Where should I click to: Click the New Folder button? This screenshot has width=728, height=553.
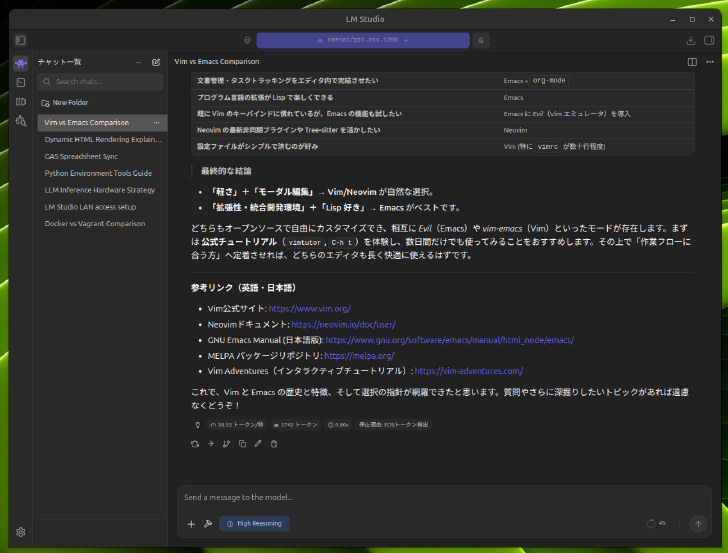point(65,103)
